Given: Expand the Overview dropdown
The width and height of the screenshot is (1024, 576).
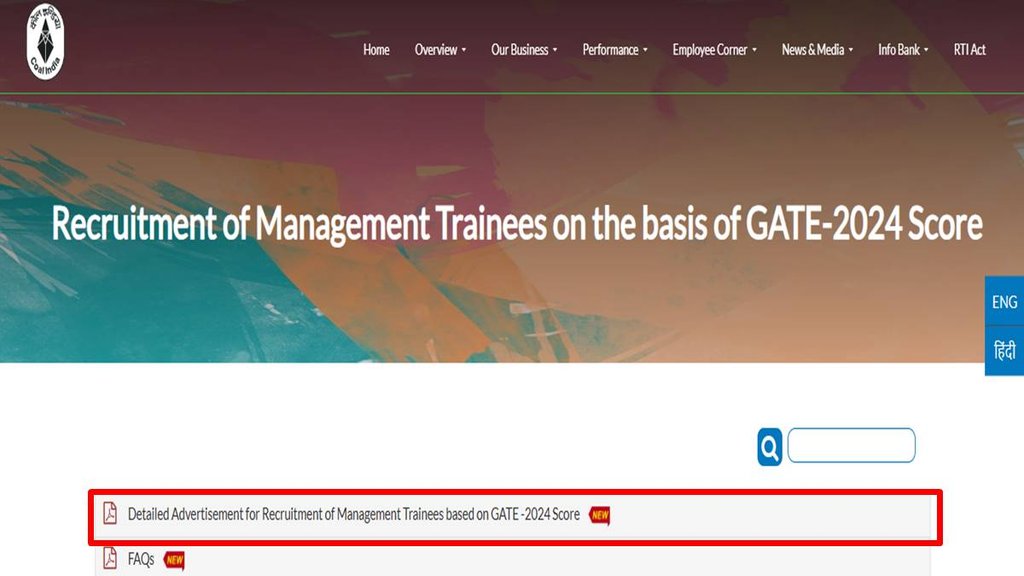Looking at the screenshot, I should [437, 49].
